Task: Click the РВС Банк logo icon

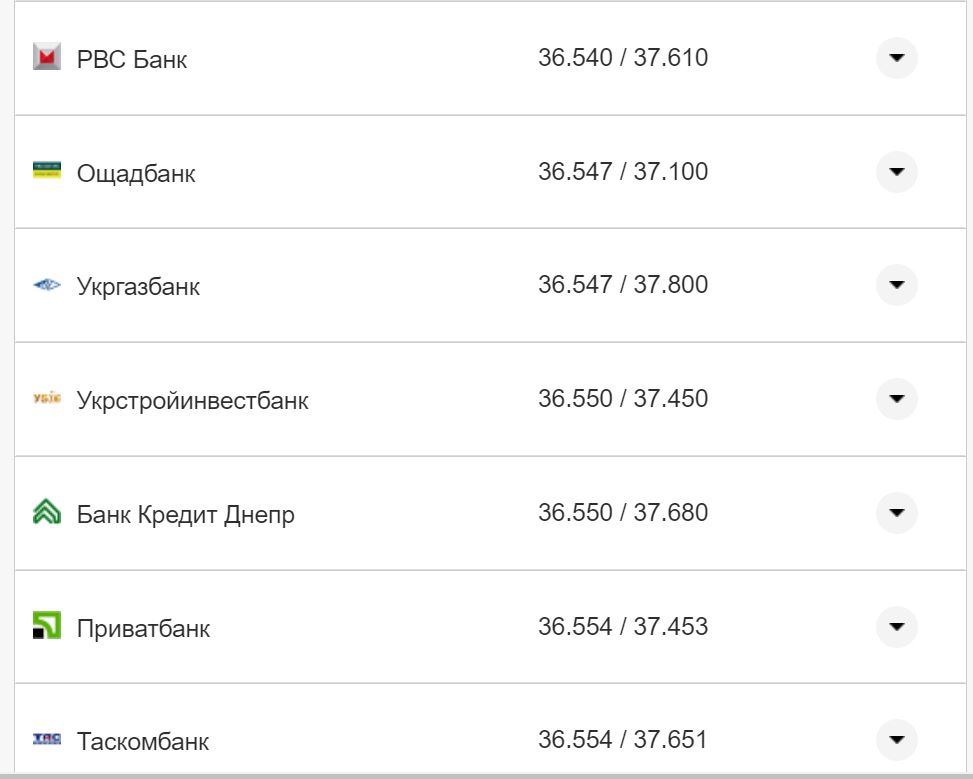Action: 47,58
